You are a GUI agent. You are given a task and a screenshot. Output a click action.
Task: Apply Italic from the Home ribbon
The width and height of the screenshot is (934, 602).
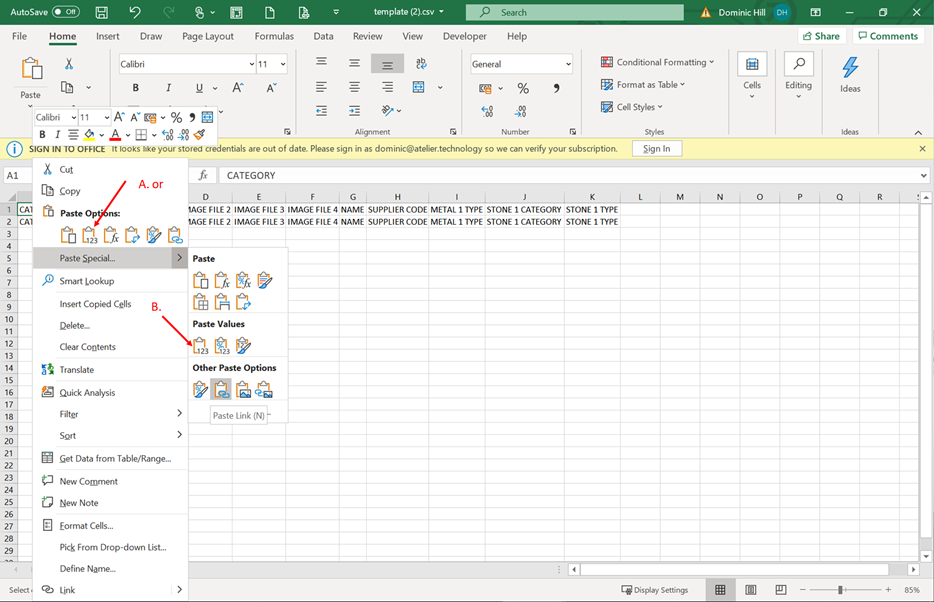pos(169,88)
